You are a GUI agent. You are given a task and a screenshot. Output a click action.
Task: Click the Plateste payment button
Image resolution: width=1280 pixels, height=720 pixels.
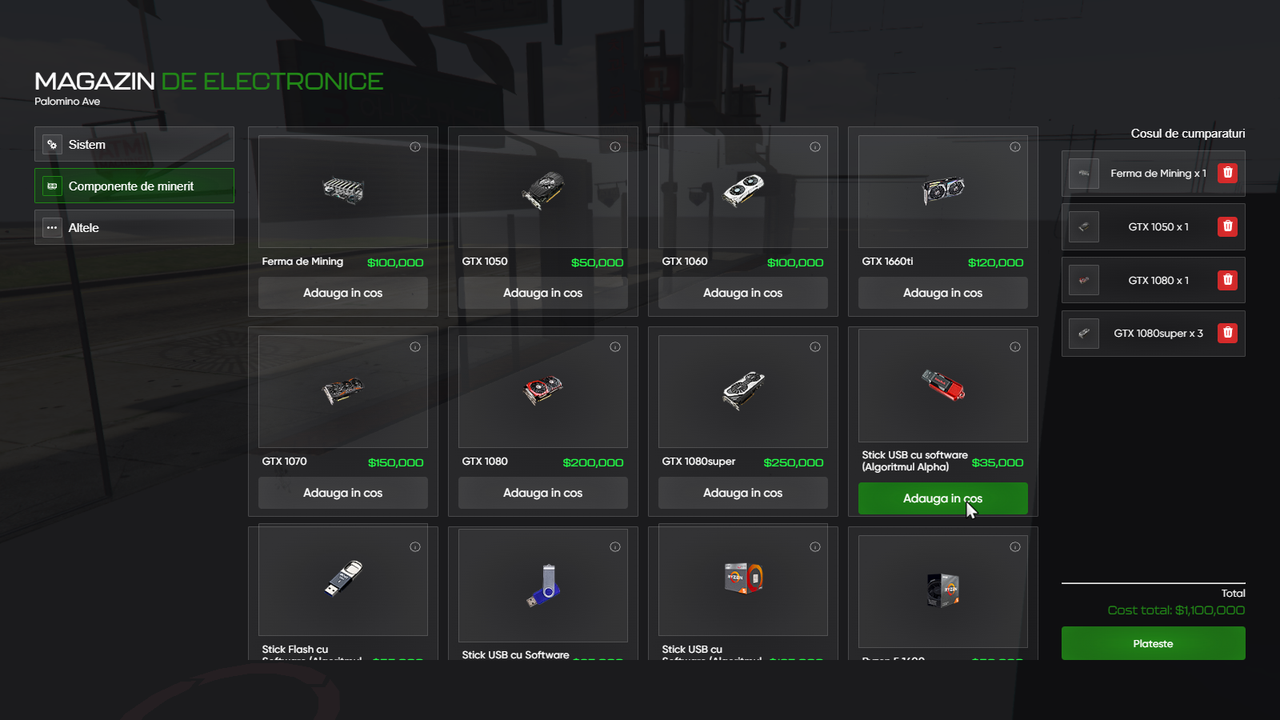click(1153, 643)
